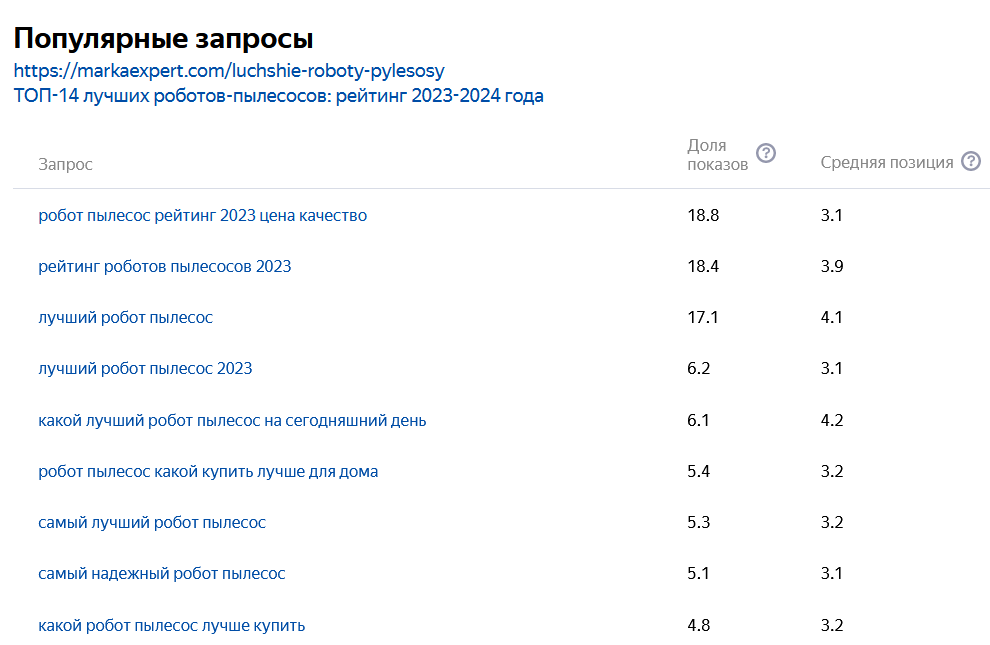Select the share value 18.4
Image resolution: width=990 pixels, height=645 pixels.
click(703, 266)
